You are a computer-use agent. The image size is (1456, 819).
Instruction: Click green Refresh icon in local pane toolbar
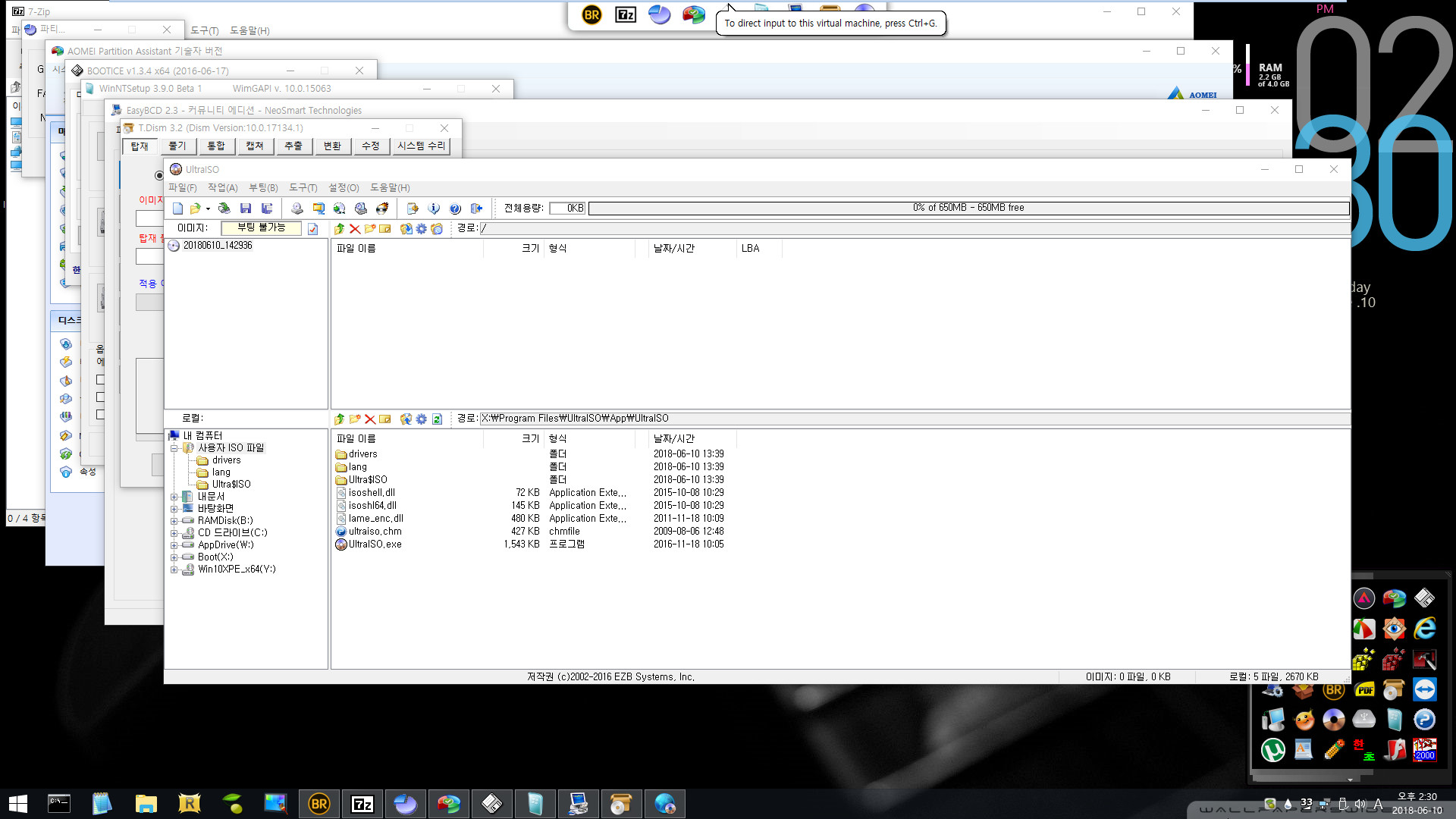(x=437, y=419)
